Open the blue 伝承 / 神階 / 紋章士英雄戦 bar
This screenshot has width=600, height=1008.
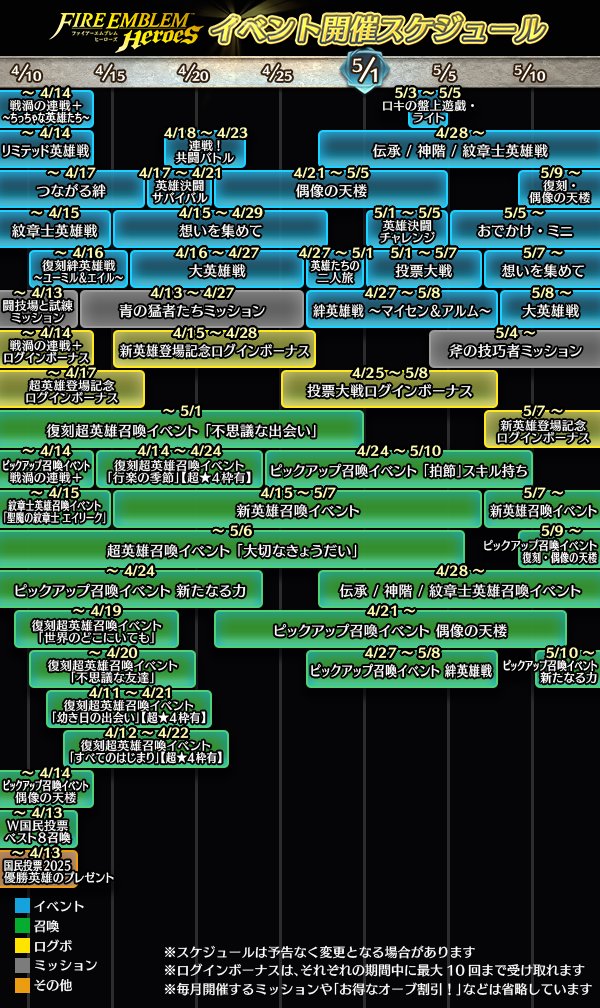(459, 150)
